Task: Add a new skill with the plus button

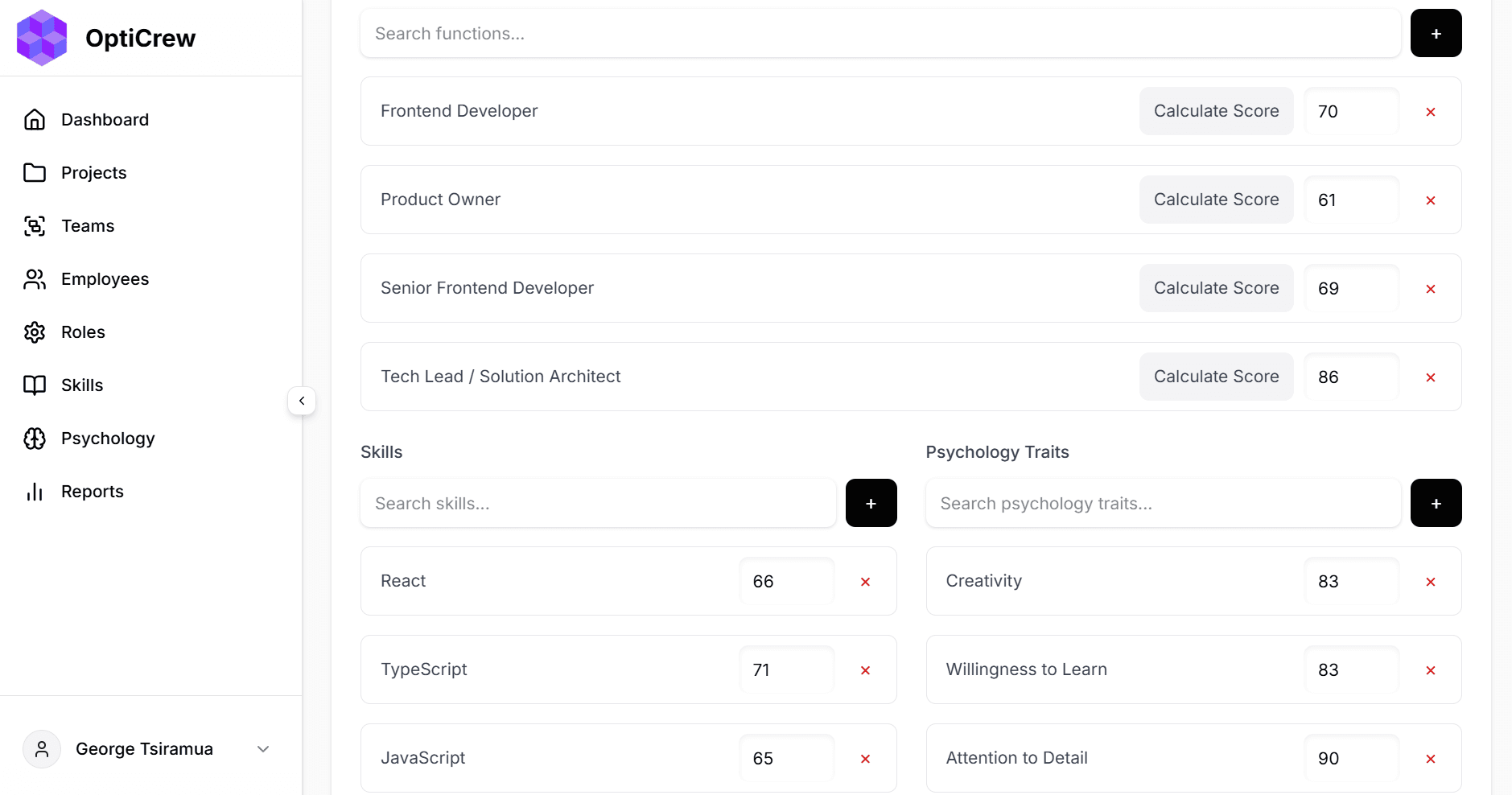Action: pyautogui.click(x=871, y=503)
